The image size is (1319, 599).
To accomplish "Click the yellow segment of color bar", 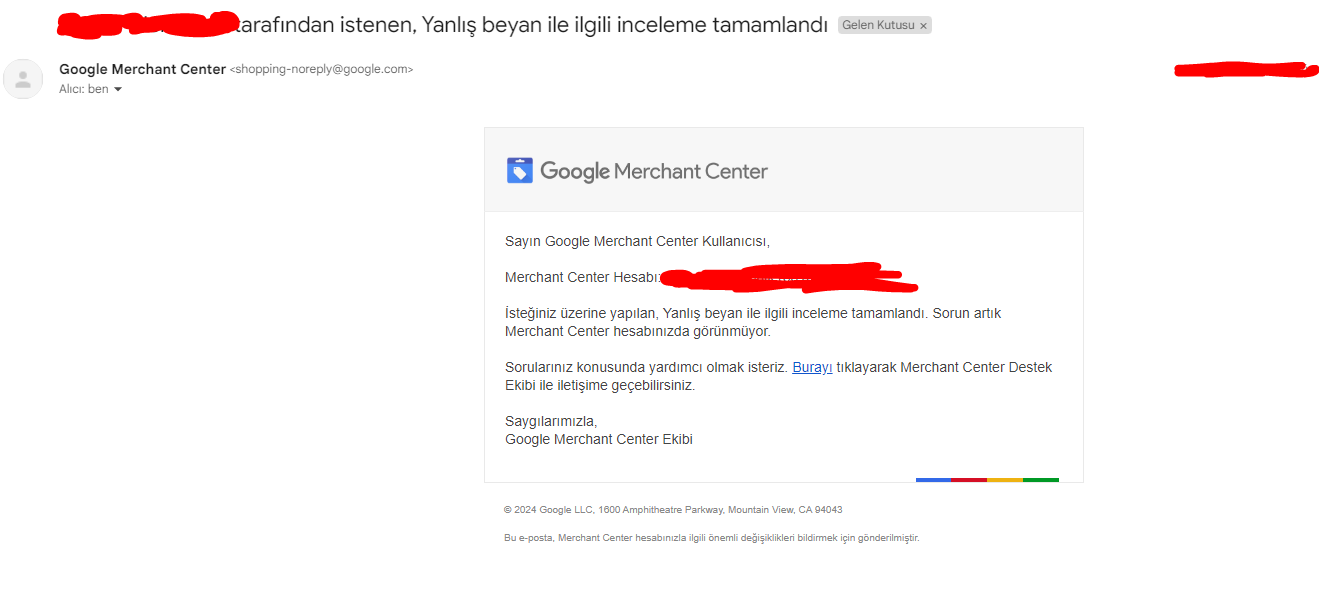I will [x=1005, y=480].
